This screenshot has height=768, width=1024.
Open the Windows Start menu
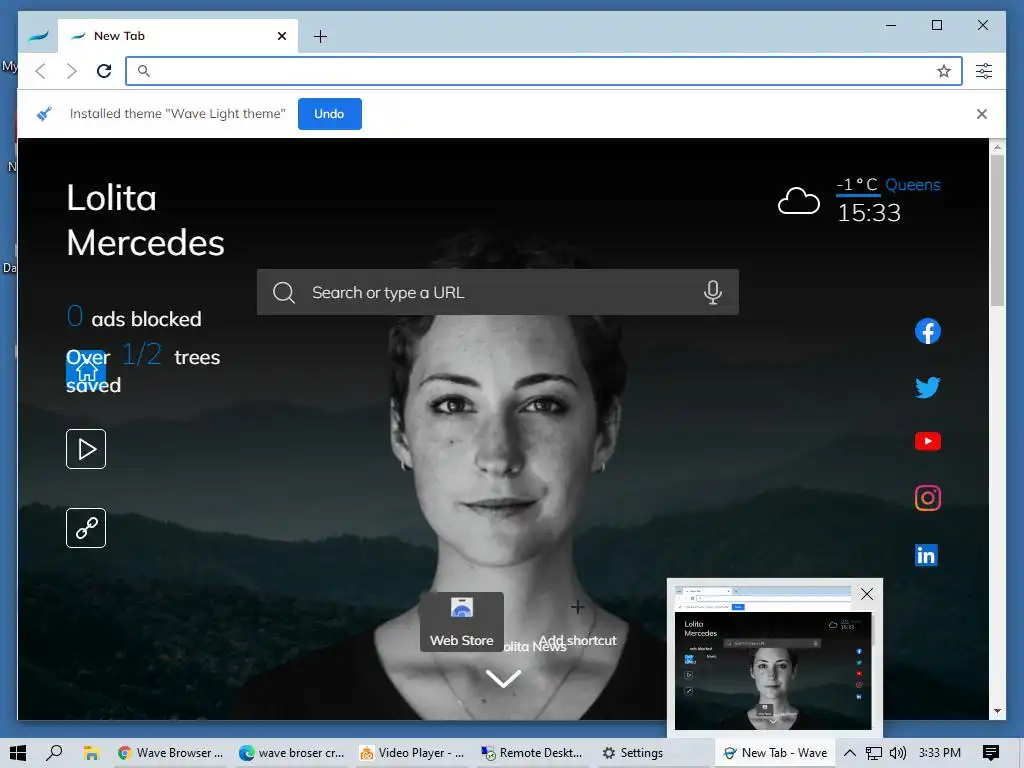(x=18, y=753)
